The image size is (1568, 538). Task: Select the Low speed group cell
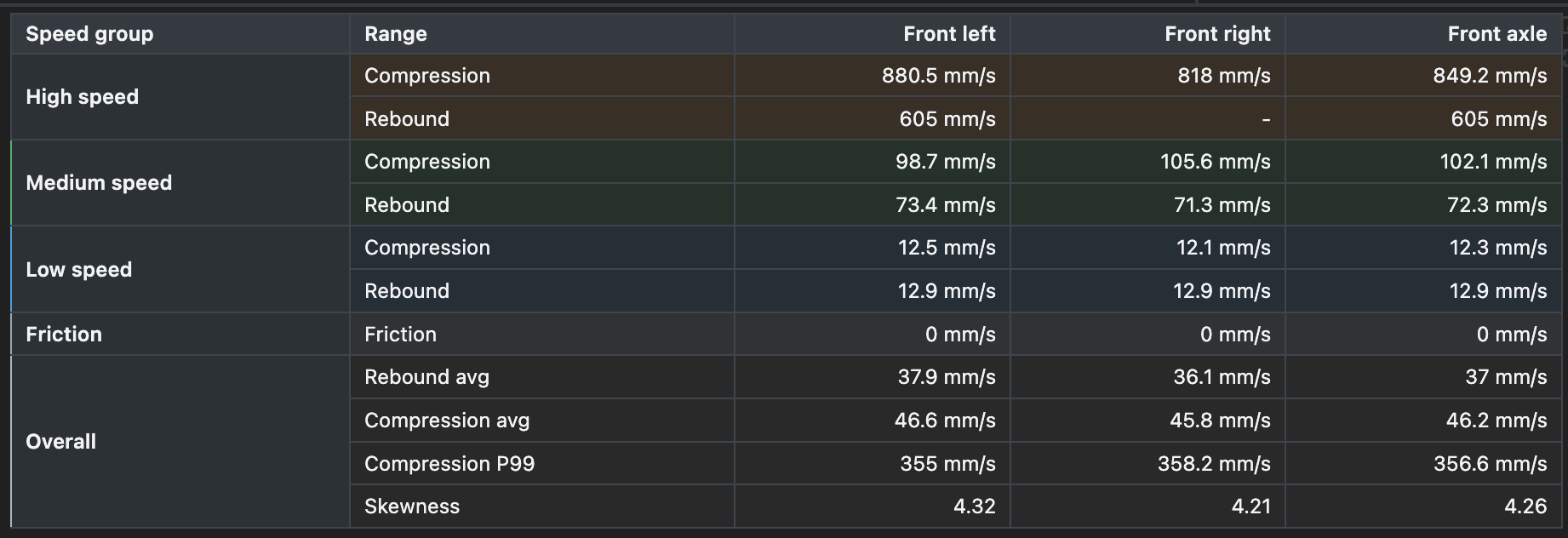(180, 269)
